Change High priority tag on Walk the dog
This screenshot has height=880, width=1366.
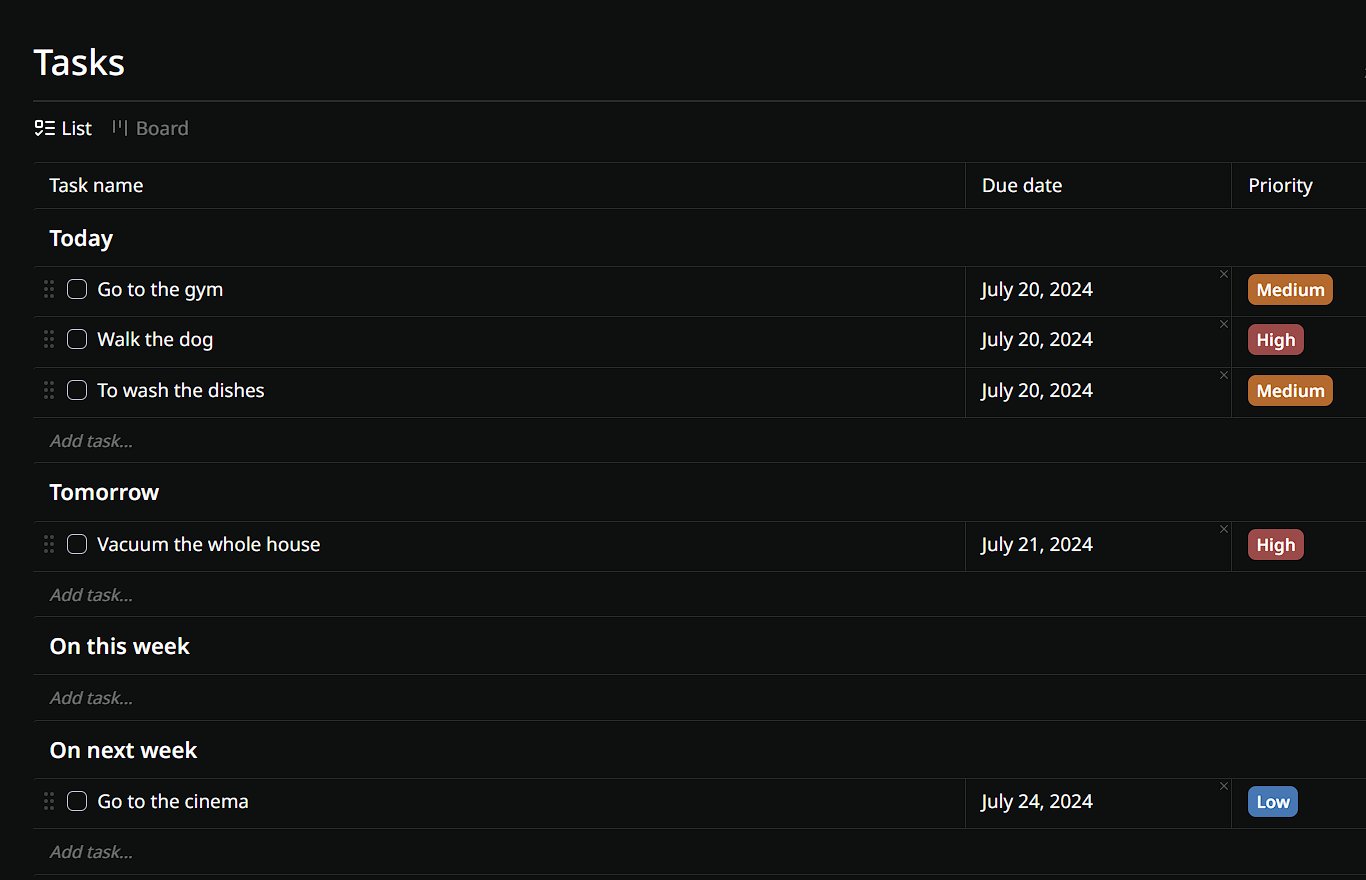pyautogui.click(x=1276, y=340)
